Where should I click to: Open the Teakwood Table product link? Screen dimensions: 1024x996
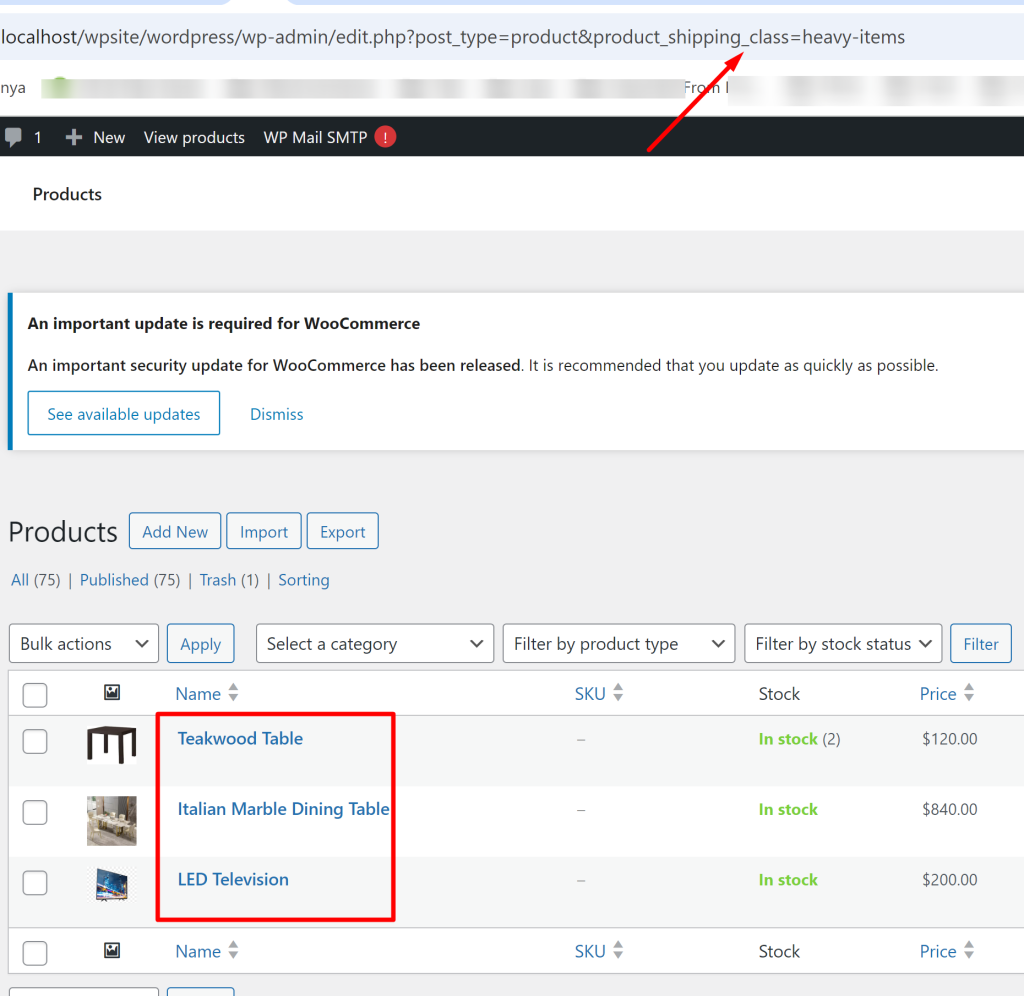coord(240,738)
